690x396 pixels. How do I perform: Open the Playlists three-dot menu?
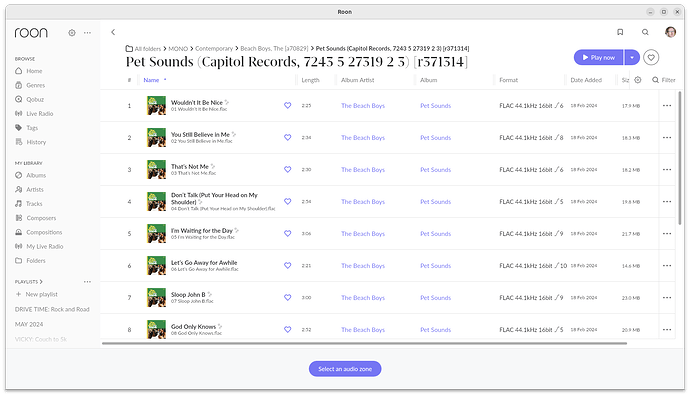[x=88, y=282]
